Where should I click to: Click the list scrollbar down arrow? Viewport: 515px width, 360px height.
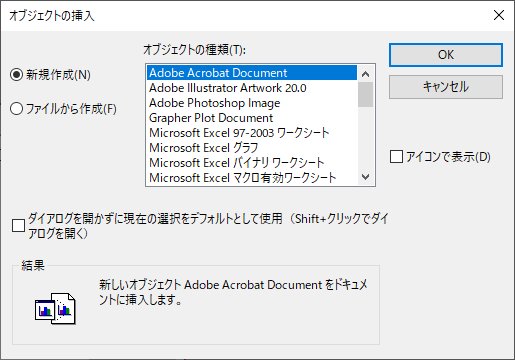pyautogui.click(x=366, y=177)
